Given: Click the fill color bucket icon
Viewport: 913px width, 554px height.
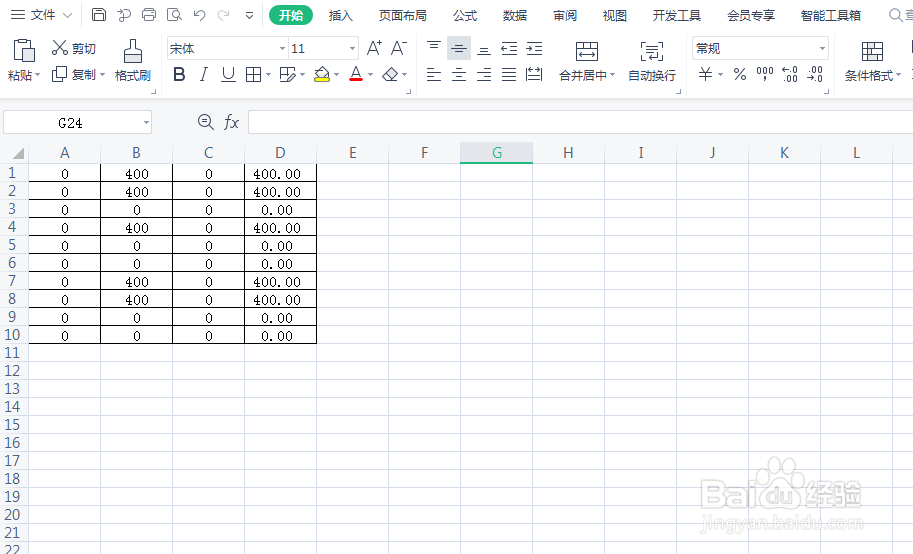Looking at the screenshot, I should [321, 75].
